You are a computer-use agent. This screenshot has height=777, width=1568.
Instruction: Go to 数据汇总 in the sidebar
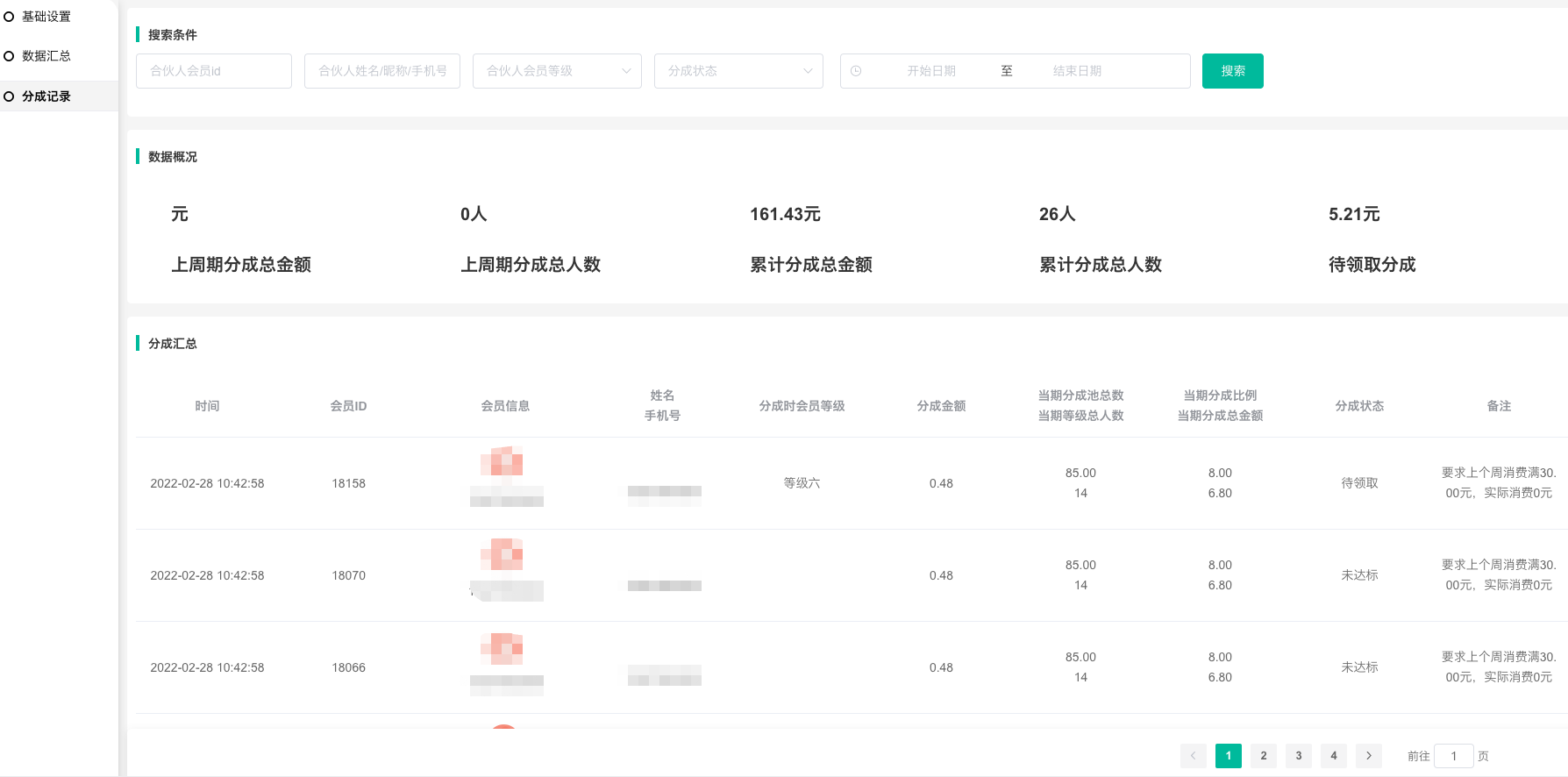(46, 56)
